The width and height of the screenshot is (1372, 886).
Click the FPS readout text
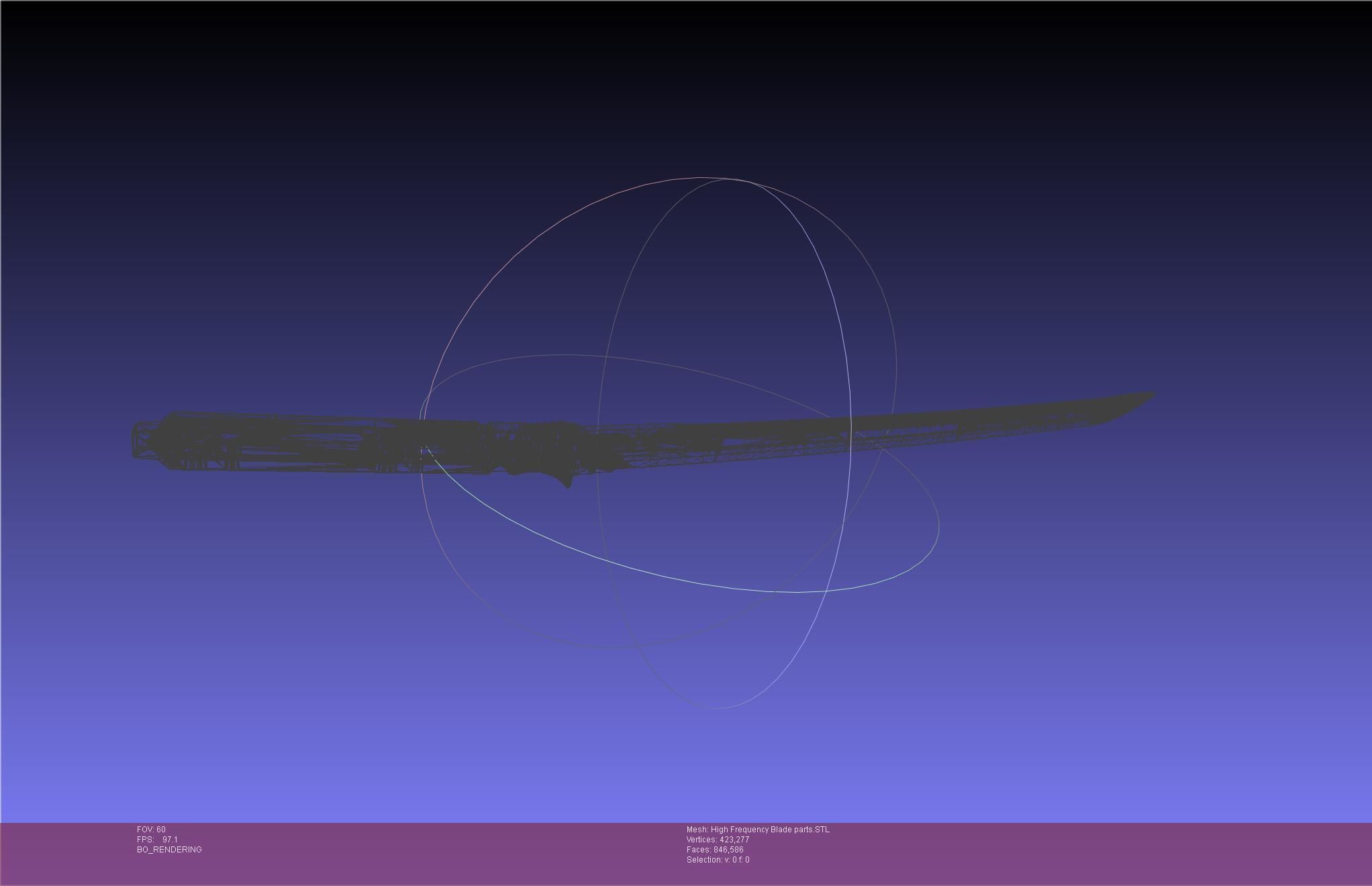pos(157,840)
